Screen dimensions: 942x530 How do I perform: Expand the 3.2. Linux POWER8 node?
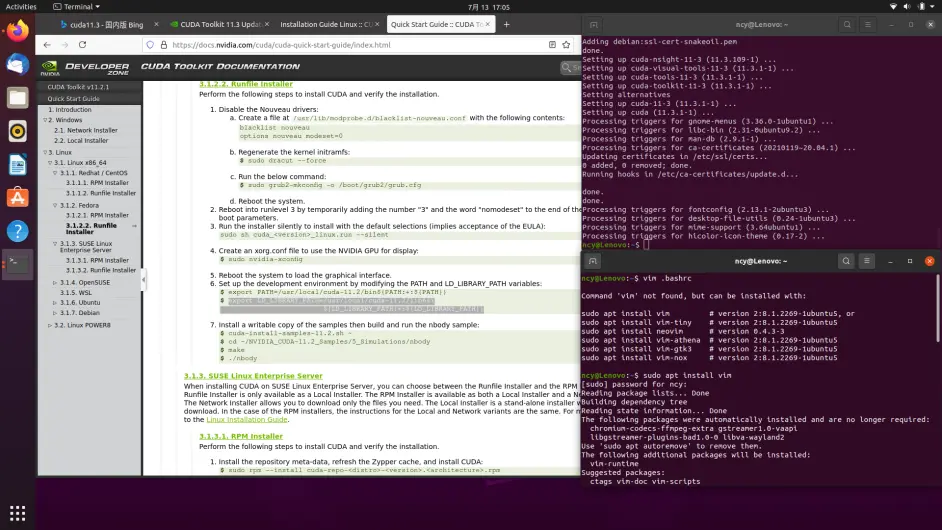pyautogui.click(x=50, y=326)
